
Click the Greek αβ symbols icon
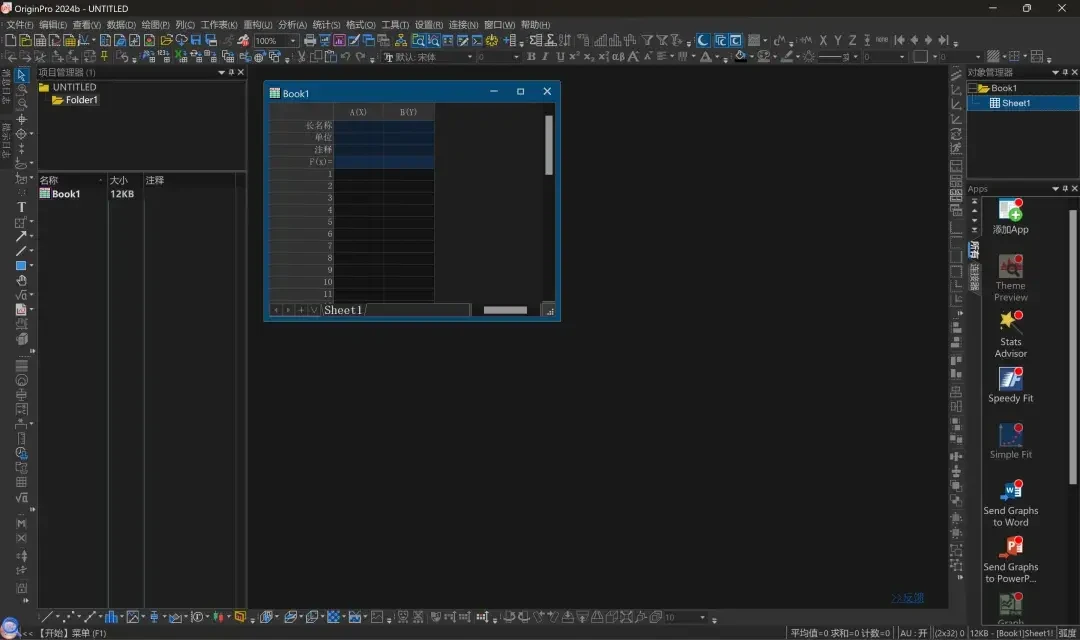[x=618, y=56]
